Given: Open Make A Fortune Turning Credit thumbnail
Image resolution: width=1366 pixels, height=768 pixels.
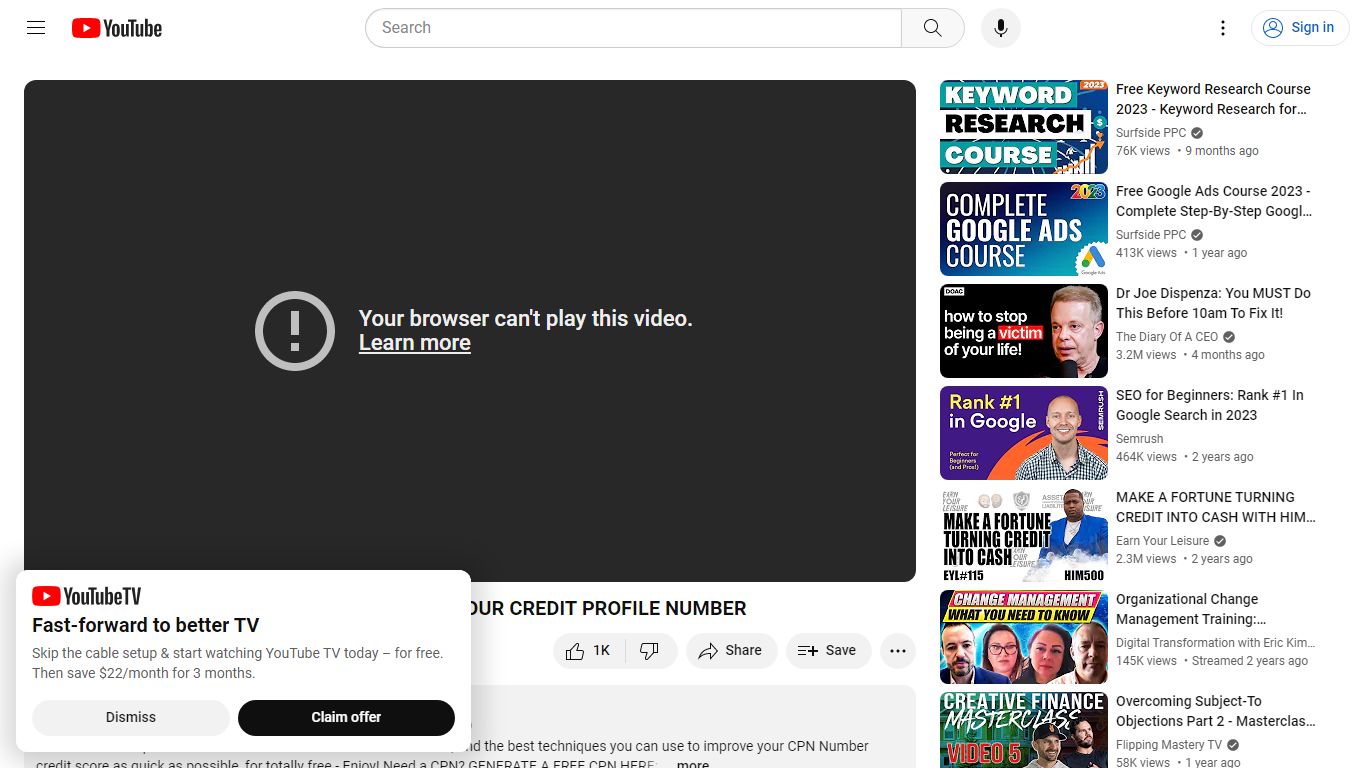Looking at the screenshot, I should point(1024,535).
